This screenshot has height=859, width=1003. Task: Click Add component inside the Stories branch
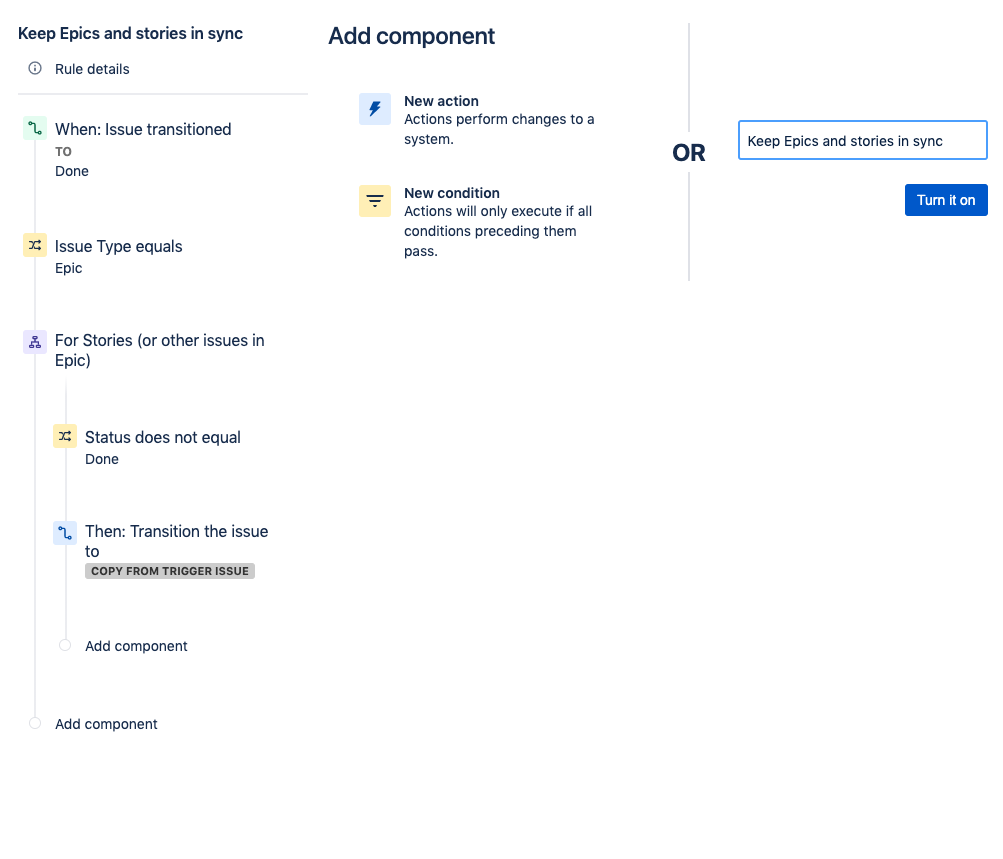pyautogui.click(x=136, y=645)
